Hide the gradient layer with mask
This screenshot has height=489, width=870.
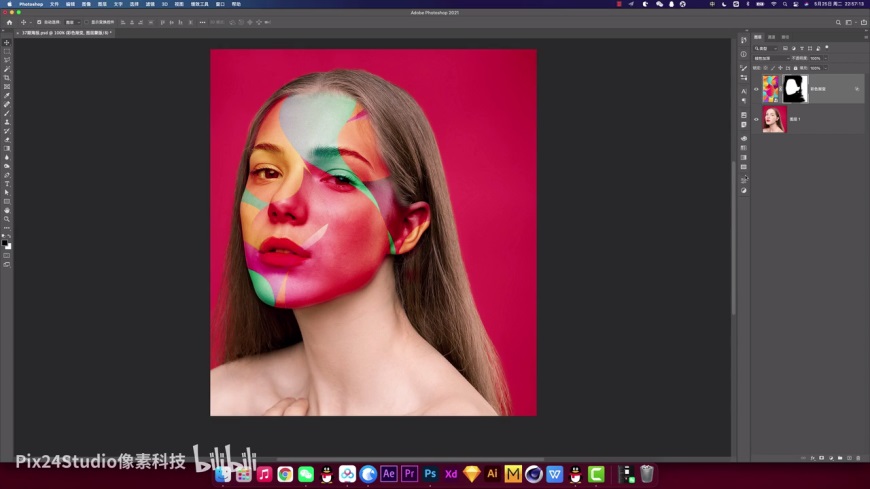pyautogui.click(x=756, y=89)
